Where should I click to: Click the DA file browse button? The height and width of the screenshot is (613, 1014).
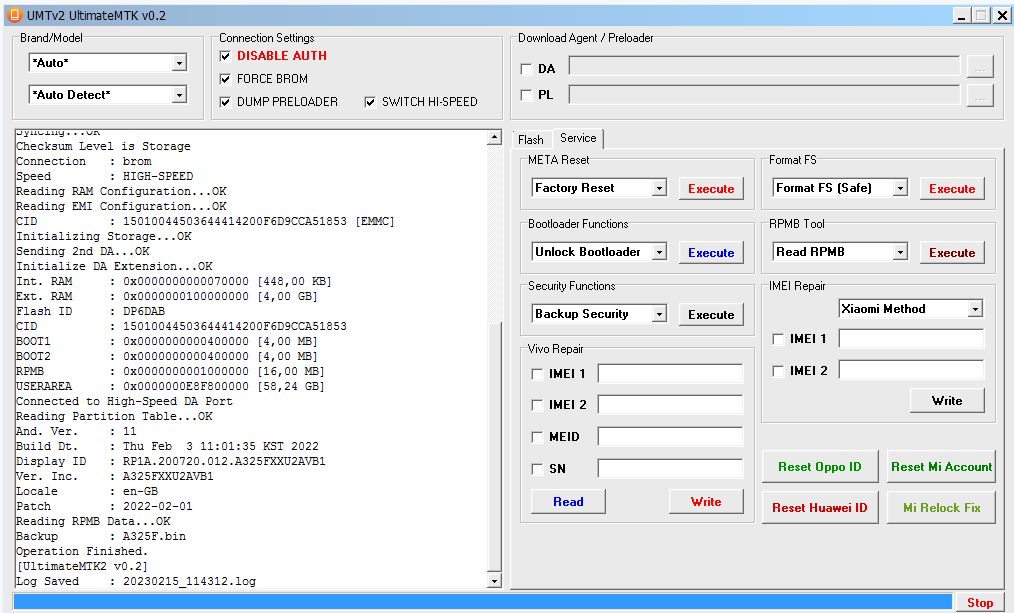980,67
